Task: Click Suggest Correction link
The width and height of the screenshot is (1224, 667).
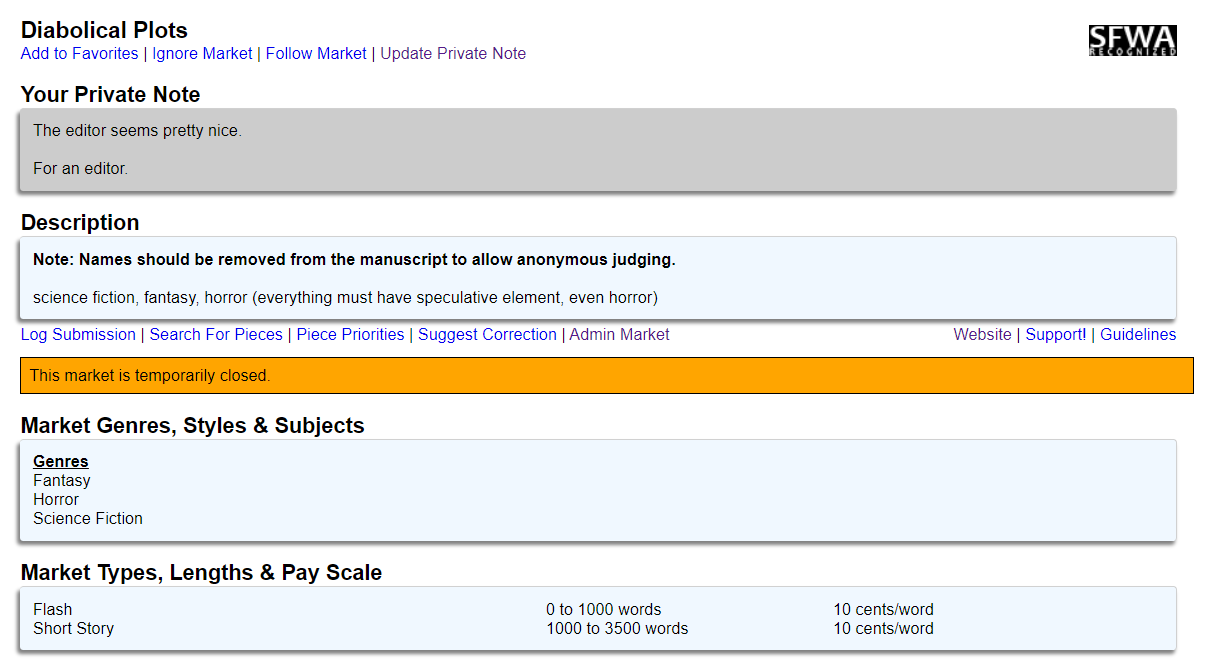Action: tap(487, 335)
